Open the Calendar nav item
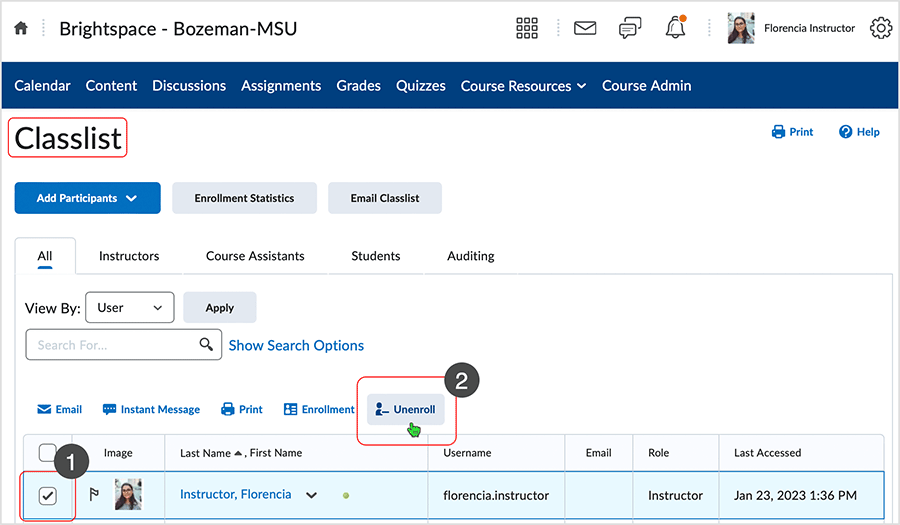 point(42,86)
